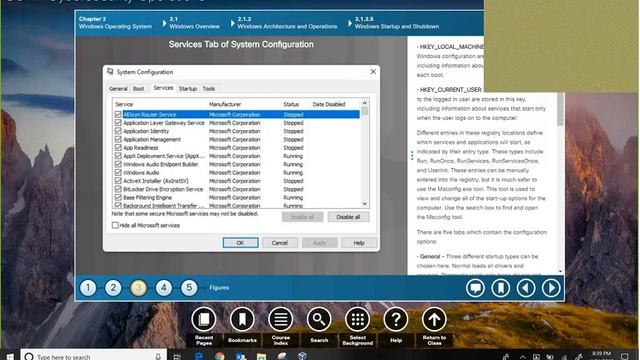Open Outlook from the taskbar

[240, 356]
